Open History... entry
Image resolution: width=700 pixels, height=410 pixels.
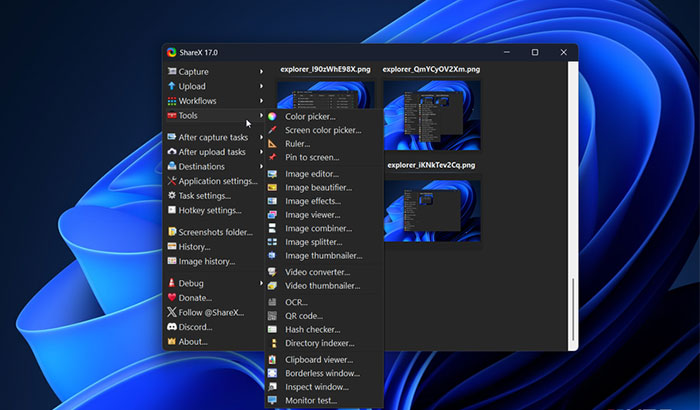click(215, 247)
